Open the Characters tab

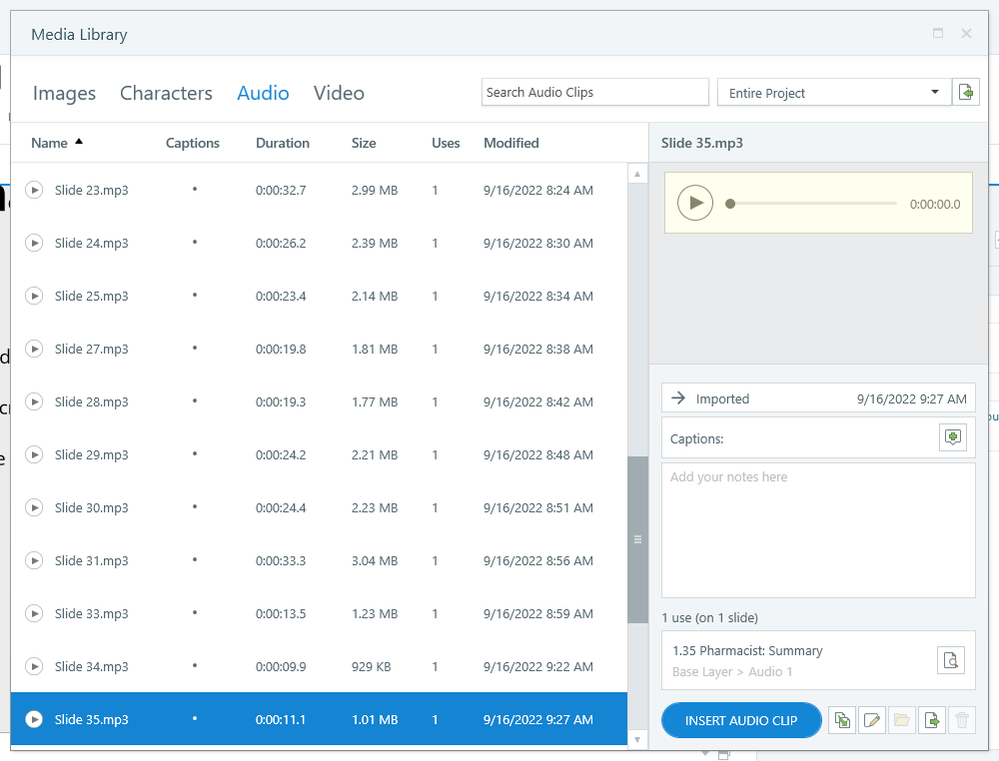tap(166, 93)
